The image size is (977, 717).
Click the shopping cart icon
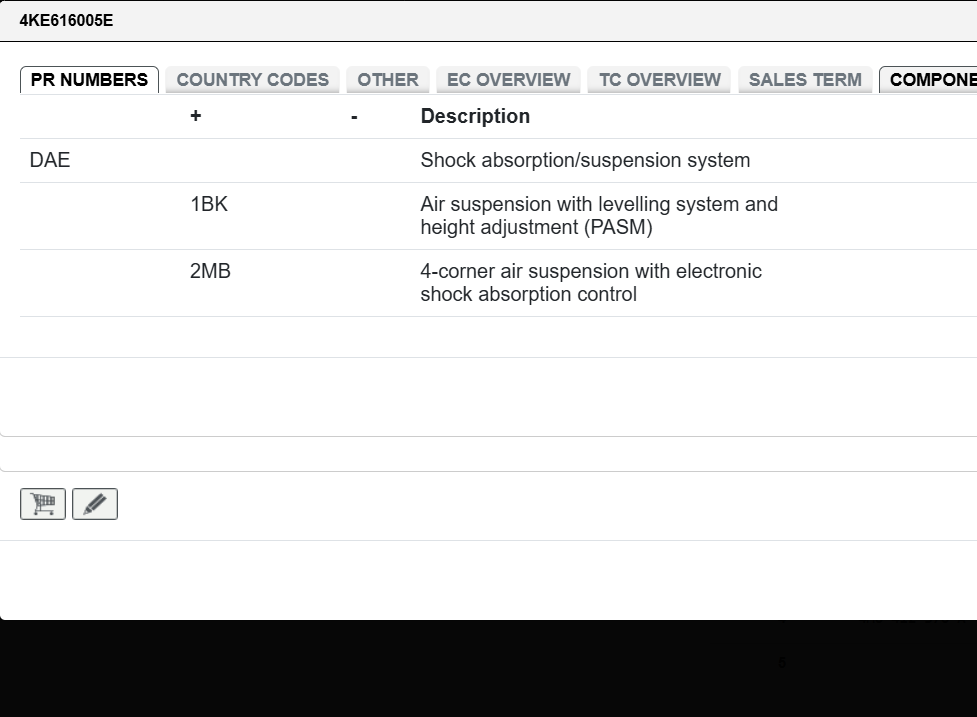[43, 504]
